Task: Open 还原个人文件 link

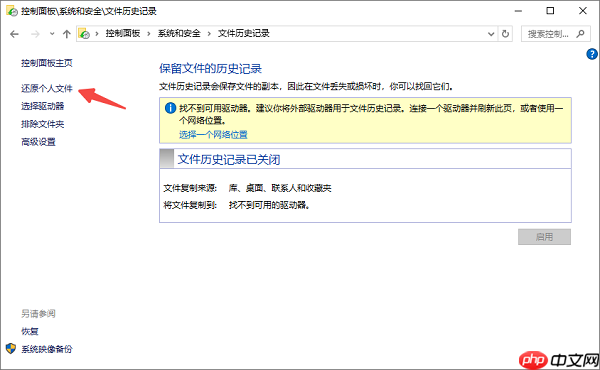Action: pos(47,89)
